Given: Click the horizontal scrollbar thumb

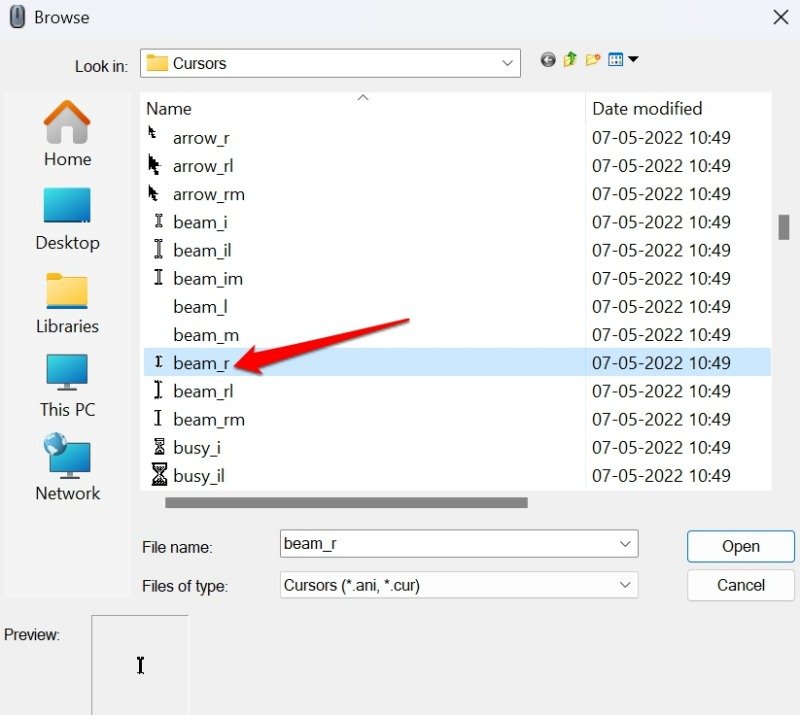Looking at the screenshot, I should point(345,503).
